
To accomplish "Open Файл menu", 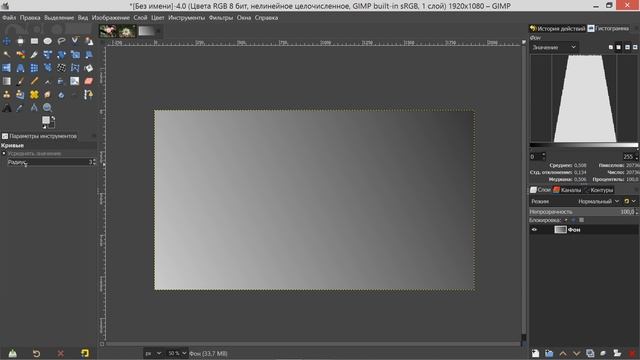I will [9, 18].
